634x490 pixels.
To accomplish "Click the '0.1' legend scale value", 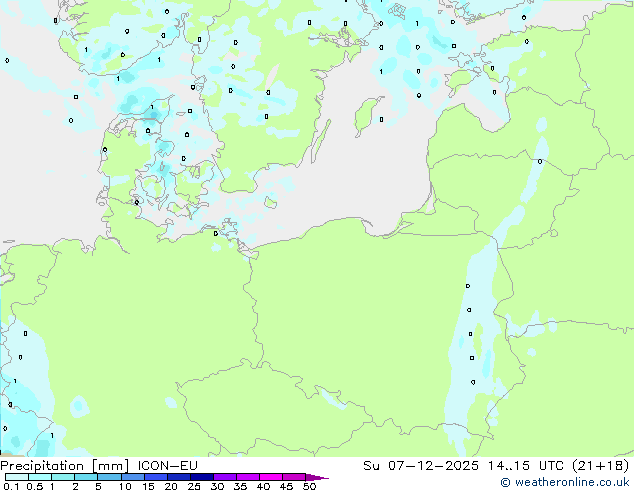I will (x=11, y=486).
